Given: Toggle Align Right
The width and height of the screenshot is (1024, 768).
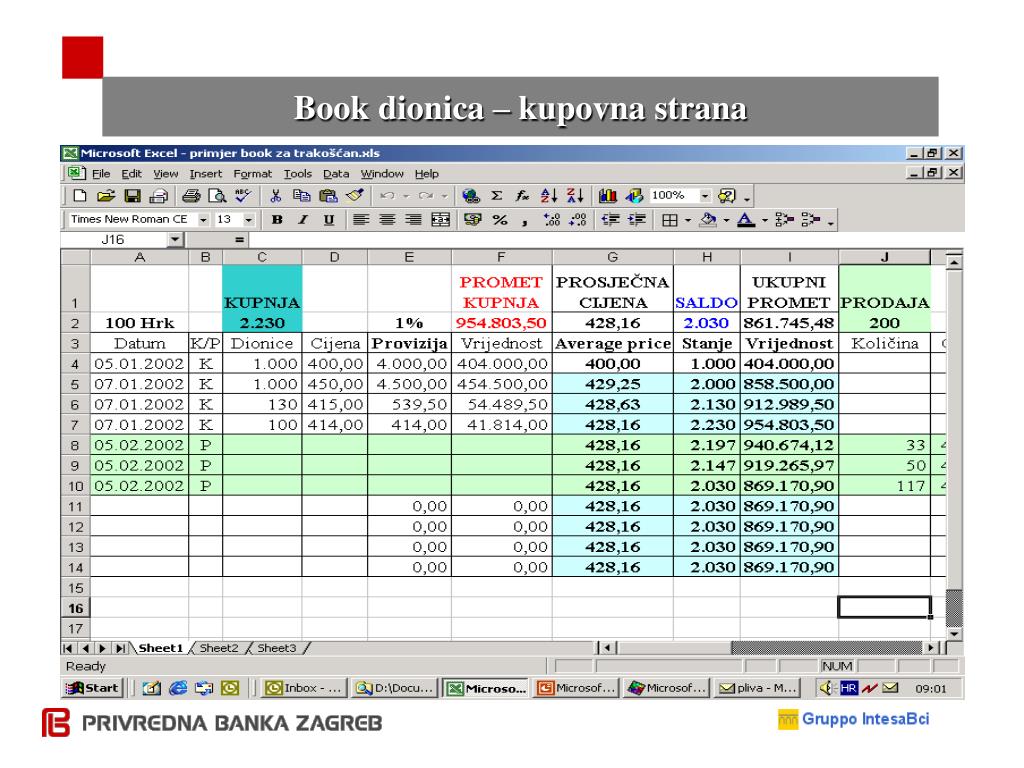Looking at the screenshot, I should point(413,219).
